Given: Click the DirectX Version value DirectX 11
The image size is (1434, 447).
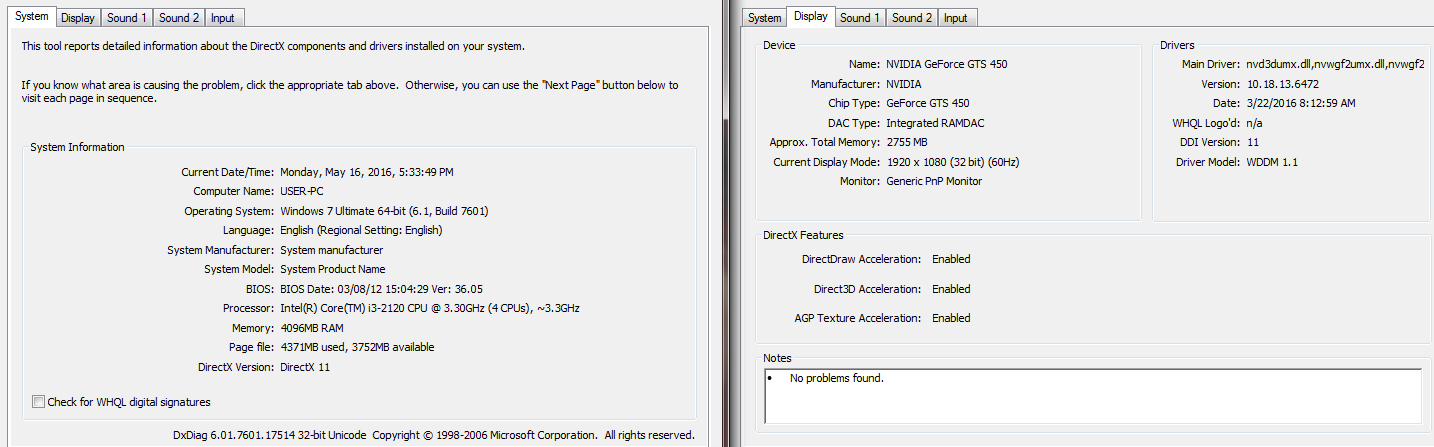Looking at the screenshot, I should point(304,367).
